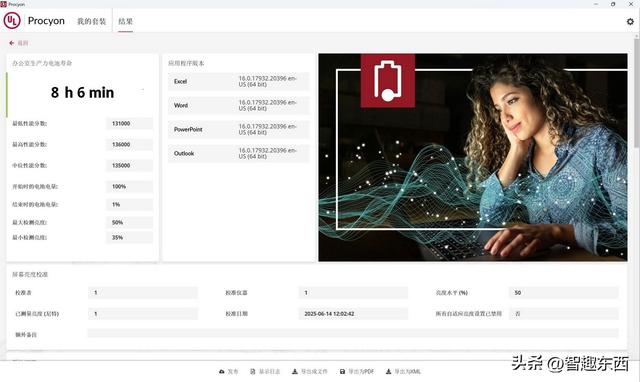Click the 应用程序版本 panel heading
Image resolution: width=640 pixels, height=382 pixels.
tap(186, 63)
